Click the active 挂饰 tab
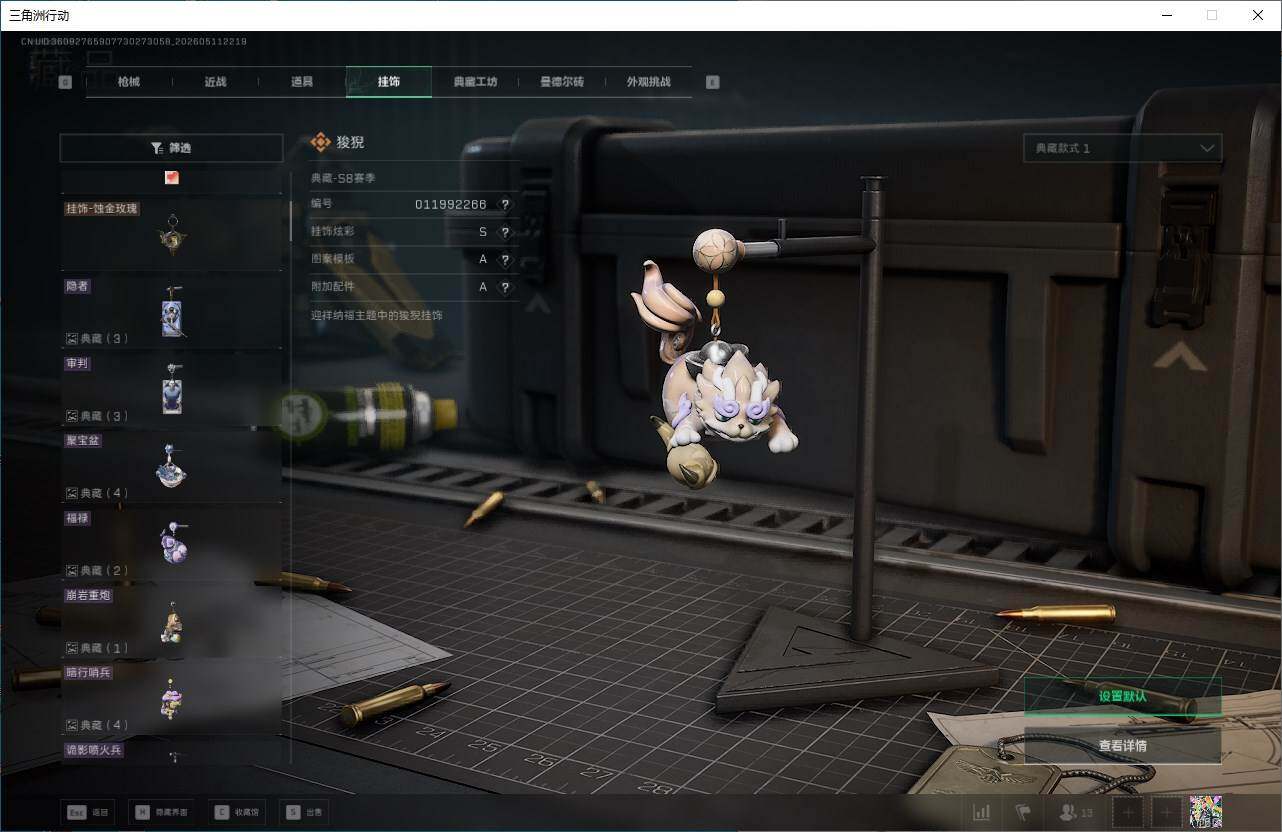The image size is (1282, 832). pos(389,82)
